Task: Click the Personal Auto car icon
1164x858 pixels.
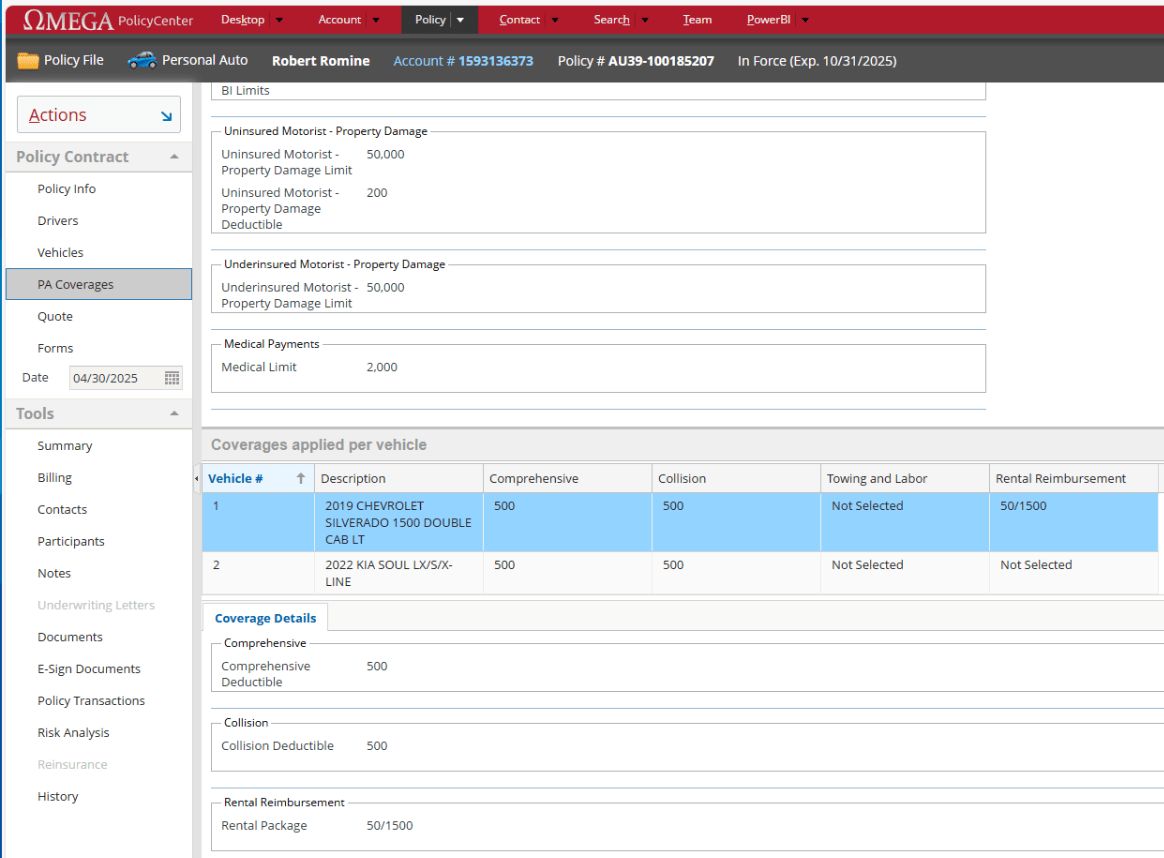Action: tap(142, 60)
